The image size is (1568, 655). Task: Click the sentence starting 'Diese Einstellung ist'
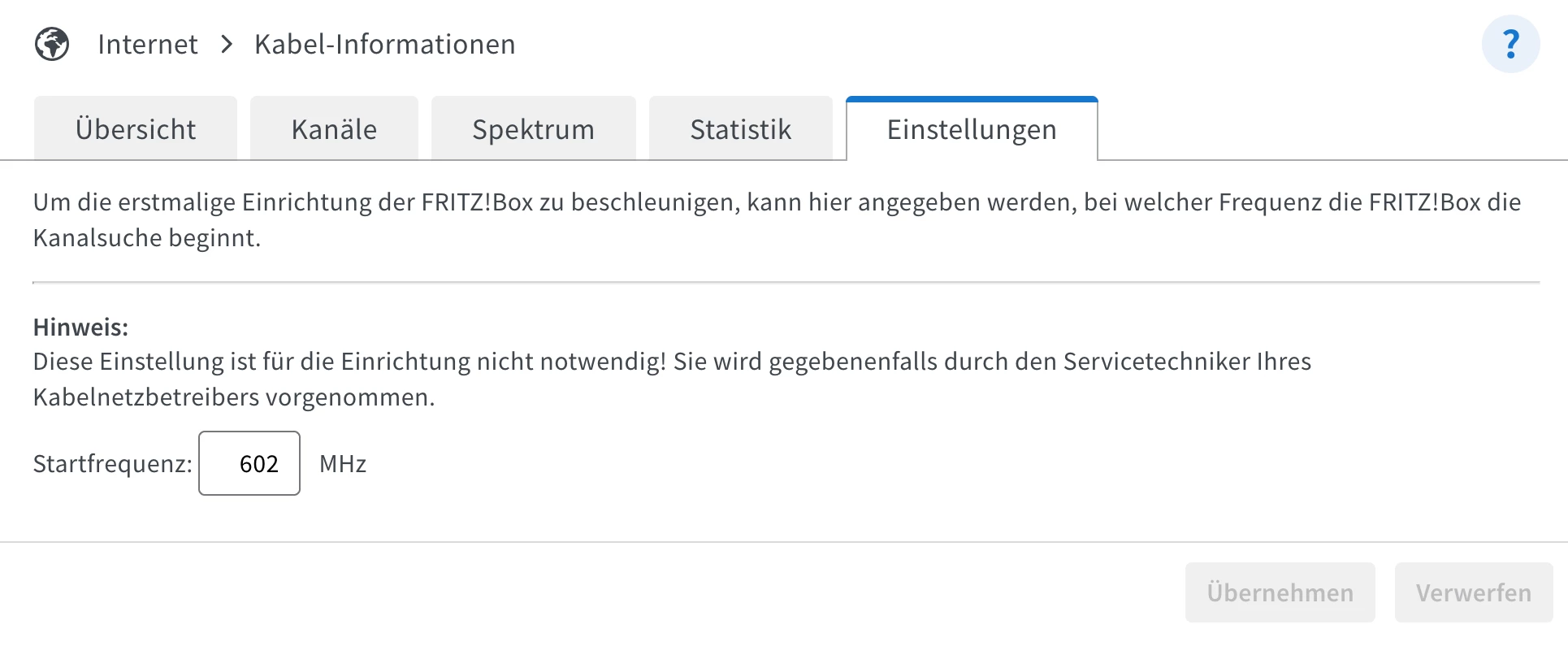[671, 361]
